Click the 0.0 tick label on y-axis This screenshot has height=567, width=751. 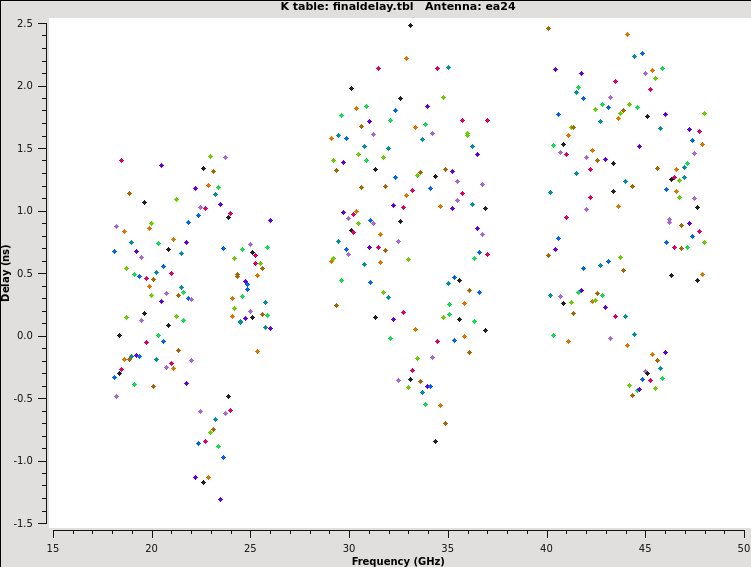[26, 336]
